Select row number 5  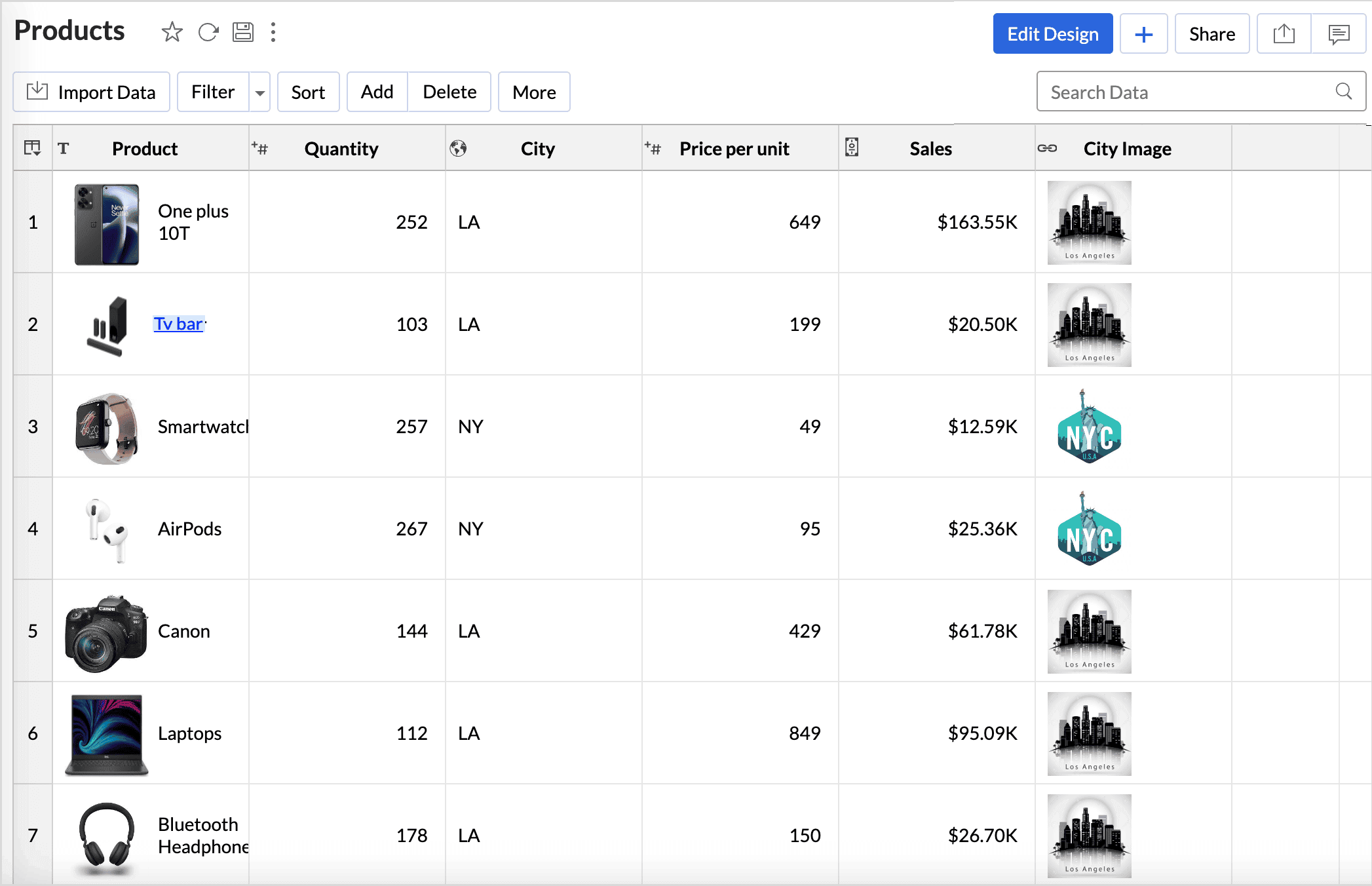33,631
